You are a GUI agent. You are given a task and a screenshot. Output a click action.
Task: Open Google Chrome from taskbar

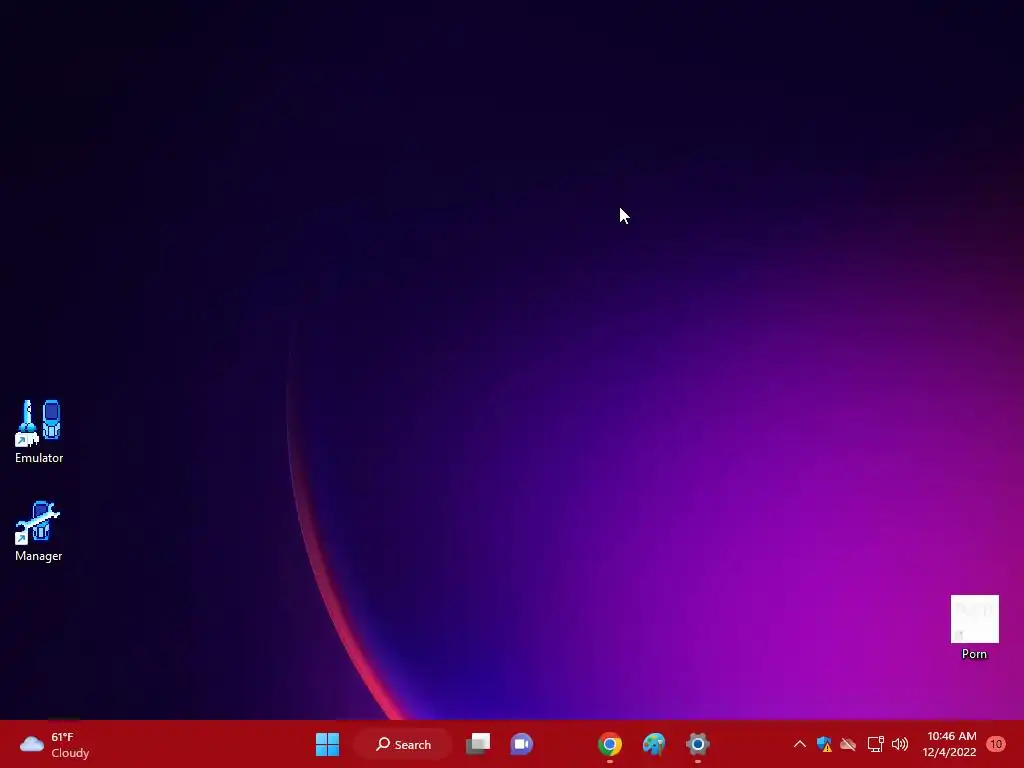point(609,744)
